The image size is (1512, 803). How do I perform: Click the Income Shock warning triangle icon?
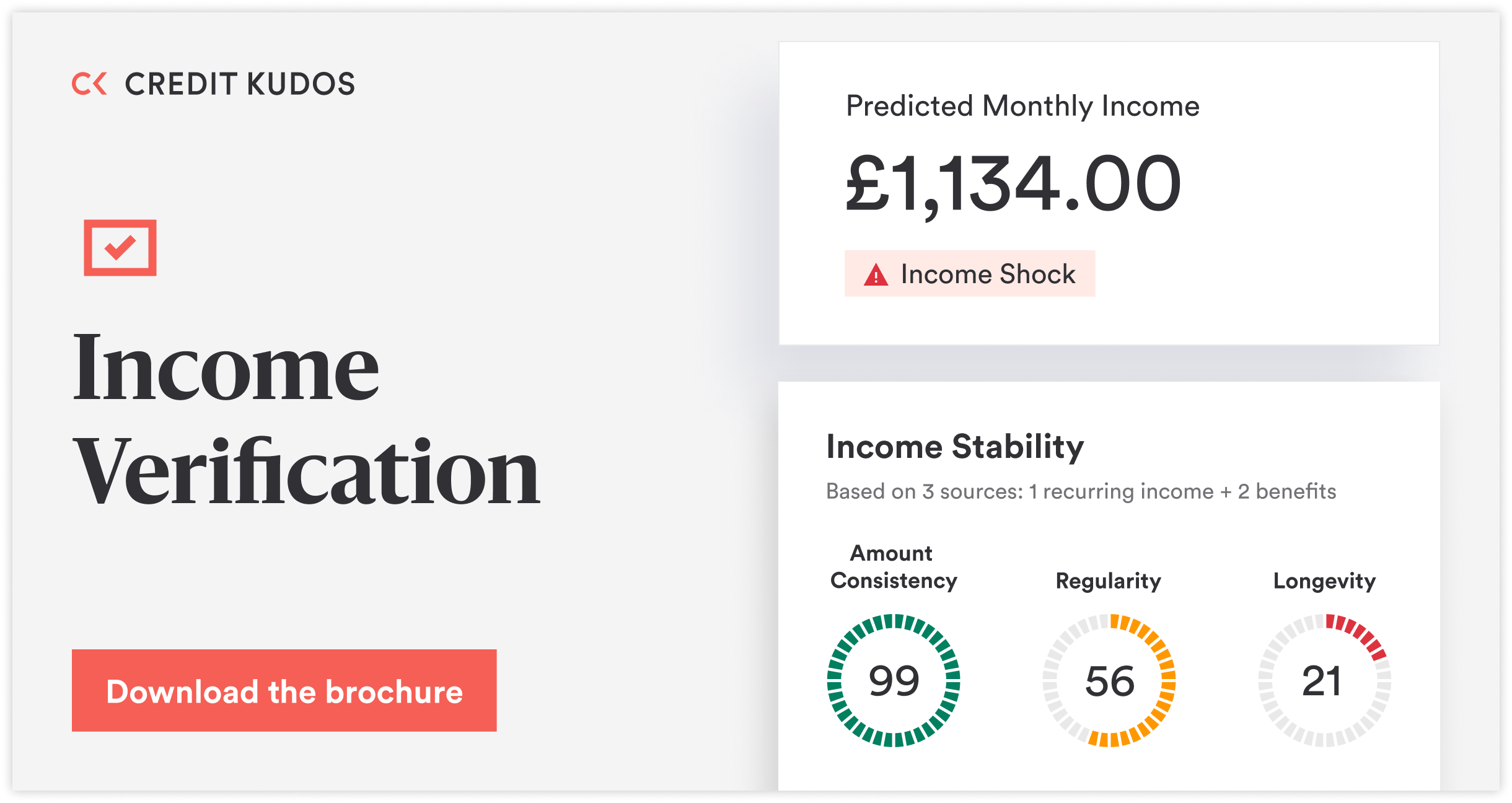coord(876,274)
